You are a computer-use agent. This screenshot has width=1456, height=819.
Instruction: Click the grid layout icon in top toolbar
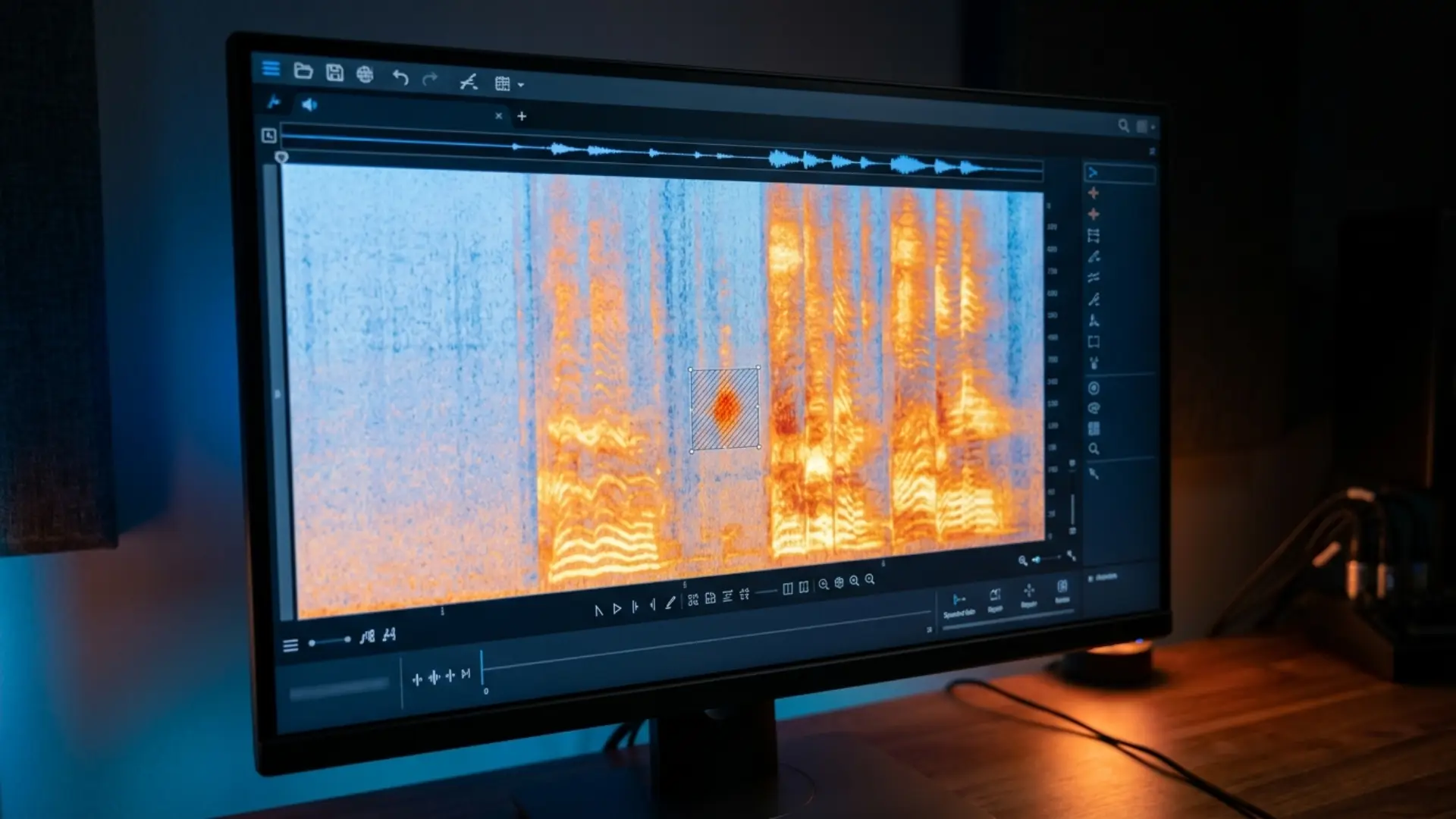click(502, 83)
